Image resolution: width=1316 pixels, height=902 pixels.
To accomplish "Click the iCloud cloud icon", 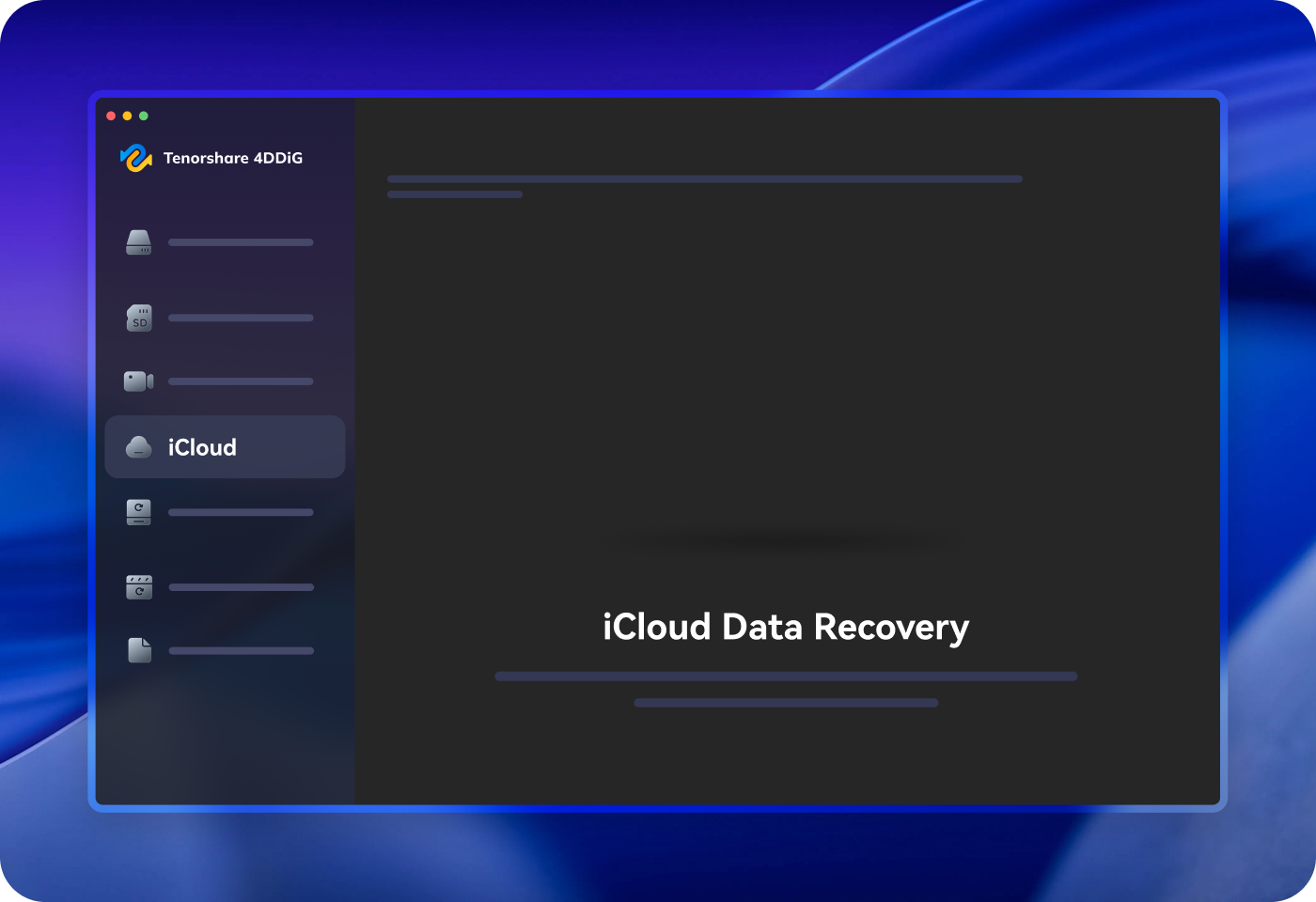I will pos(139,447).
